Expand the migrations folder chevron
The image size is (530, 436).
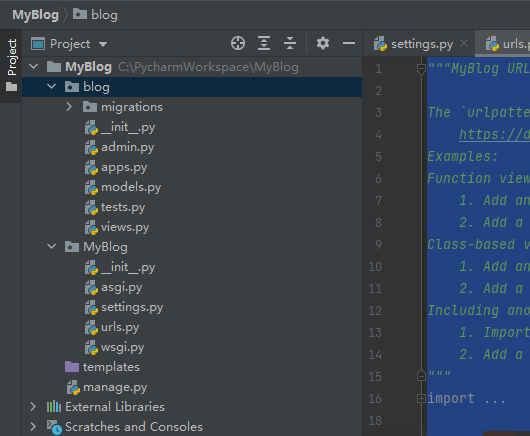[69, 107]
